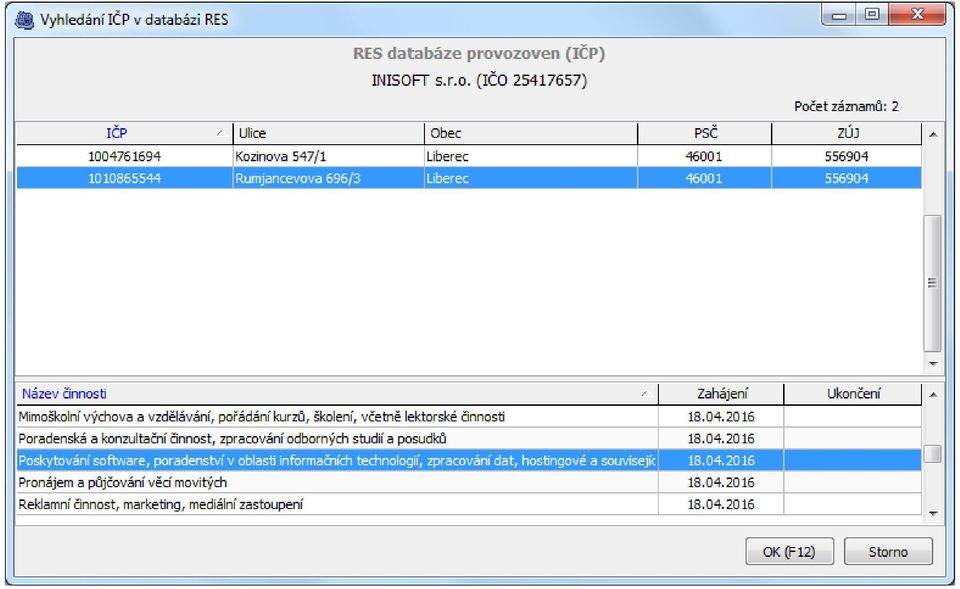Click Liberec in the Kozinova row

531,156
